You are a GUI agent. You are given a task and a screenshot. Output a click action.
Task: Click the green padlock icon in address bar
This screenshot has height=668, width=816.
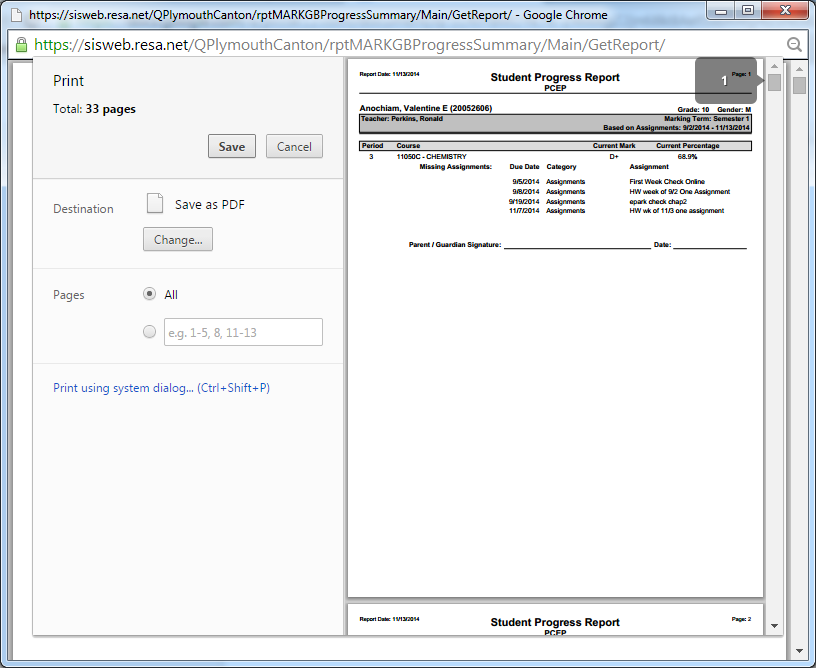(x=21, y=46)
